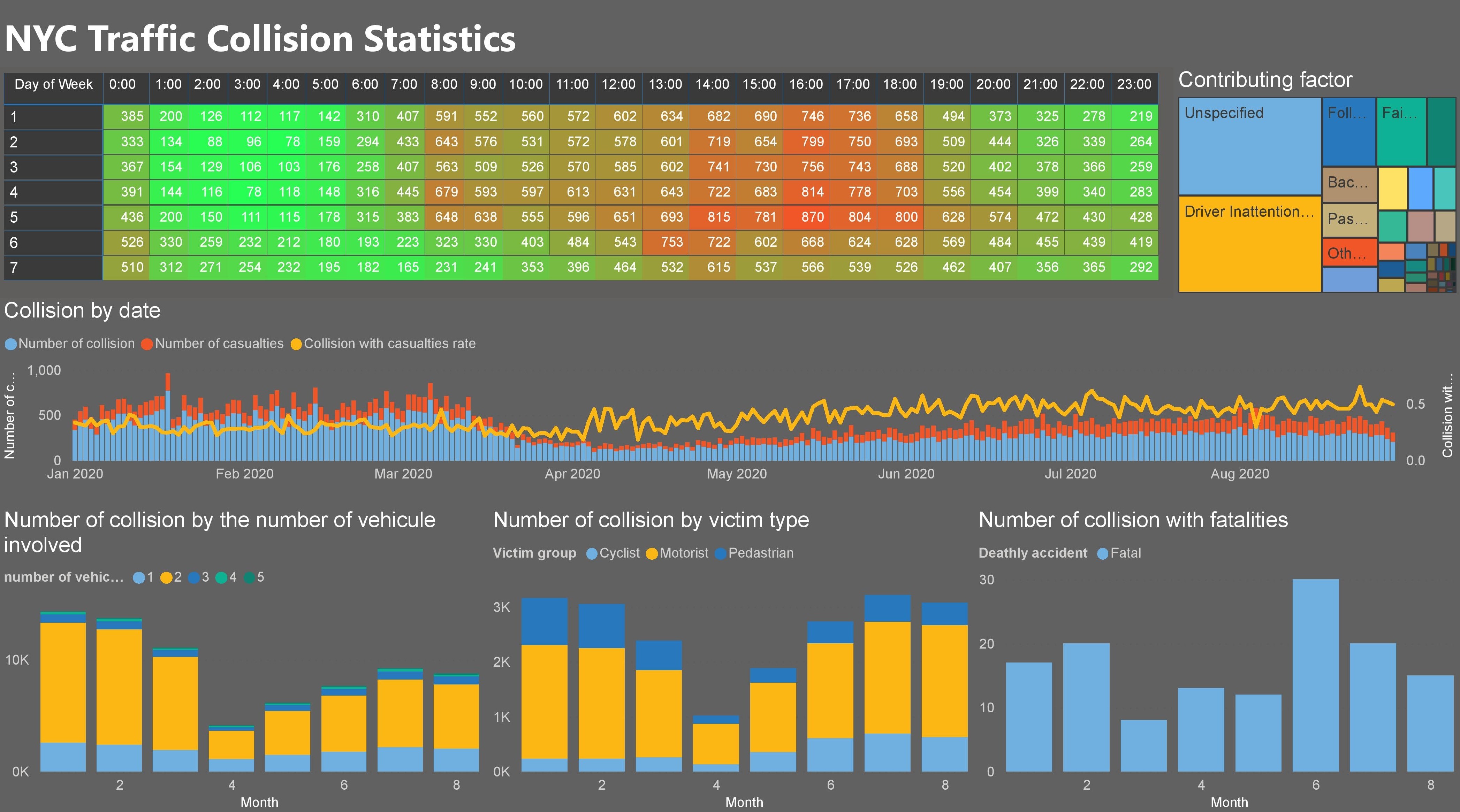Select vehicle count 2 legend item
1460x812 pixels.
(x=171, y=577)
